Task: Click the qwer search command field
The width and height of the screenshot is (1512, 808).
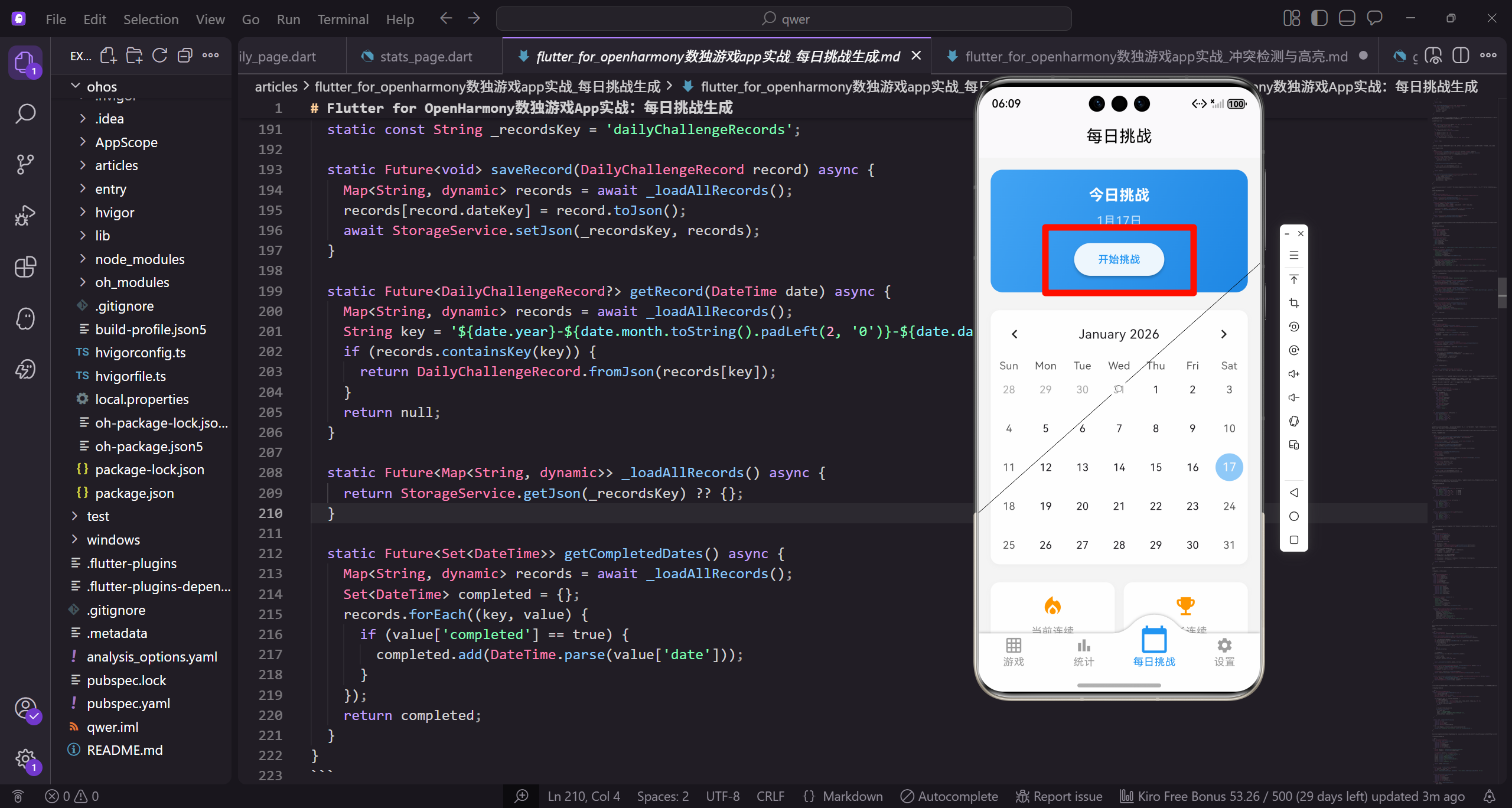Action: [784, 19]
